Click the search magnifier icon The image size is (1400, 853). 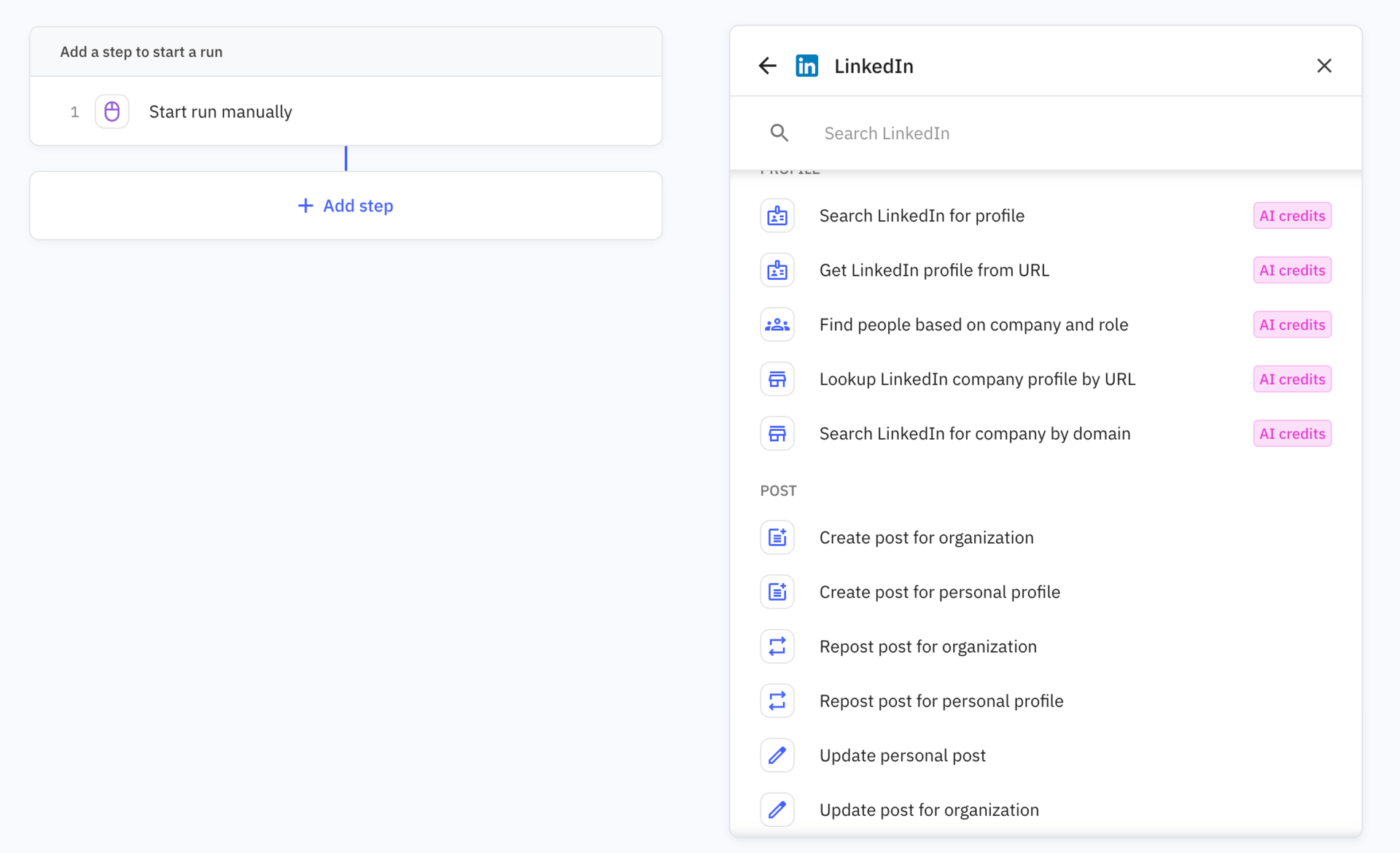[x=779, y=133]
